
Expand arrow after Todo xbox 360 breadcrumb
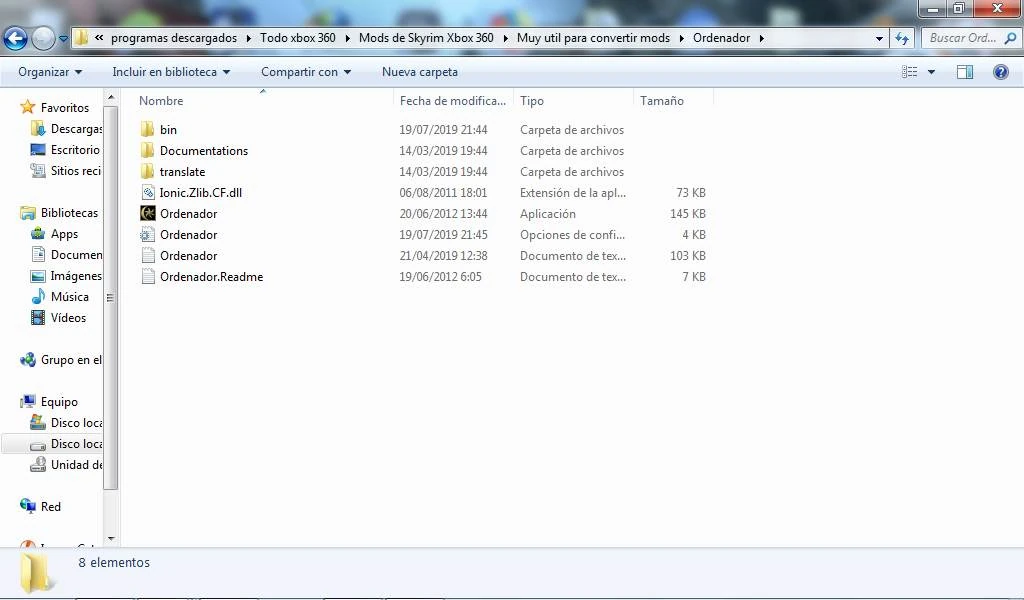pos(347,39)
